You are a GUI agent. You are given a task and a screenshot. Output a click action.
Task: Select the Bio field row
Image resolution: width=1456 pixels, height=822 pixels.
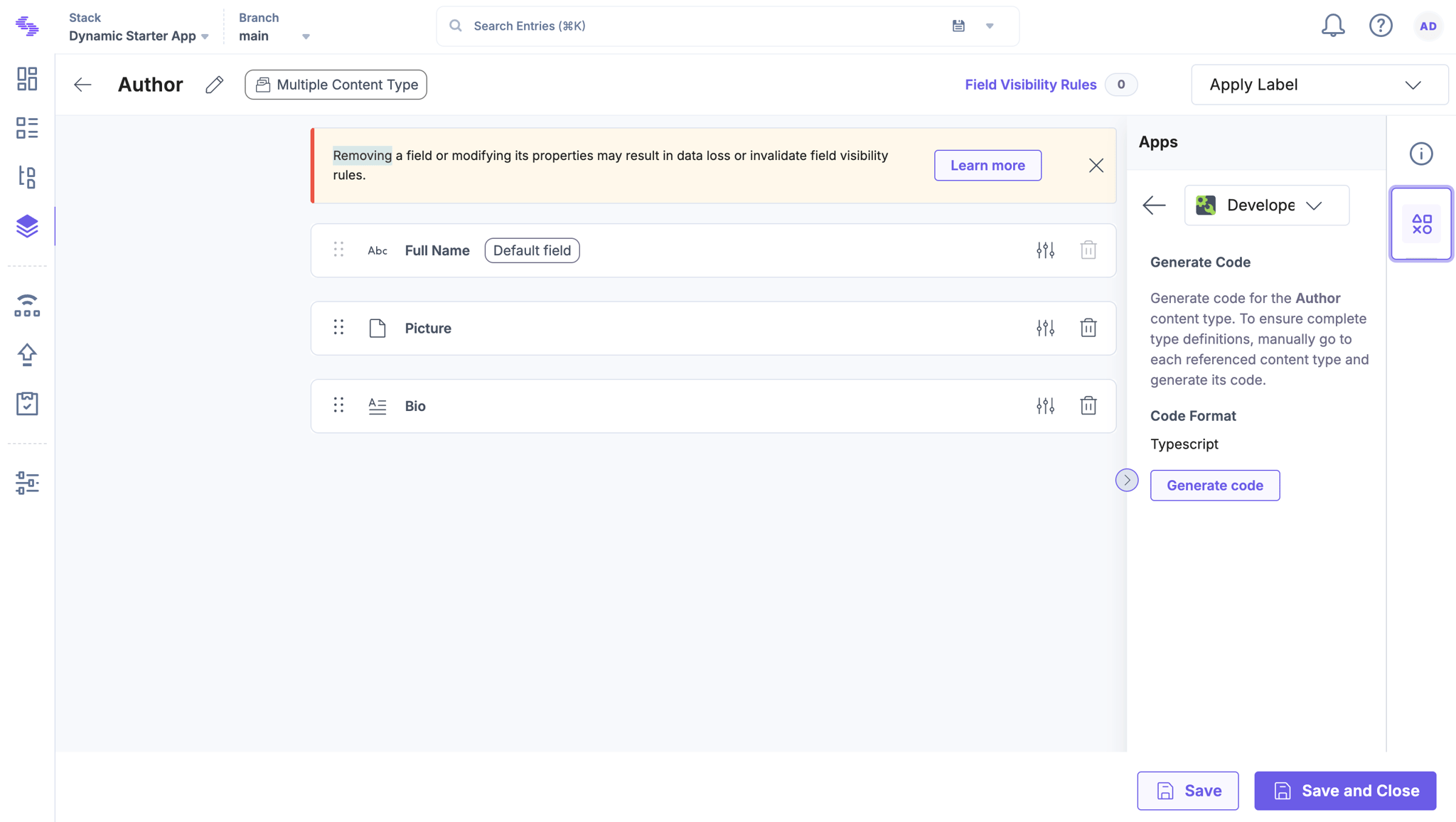[713, 406]
